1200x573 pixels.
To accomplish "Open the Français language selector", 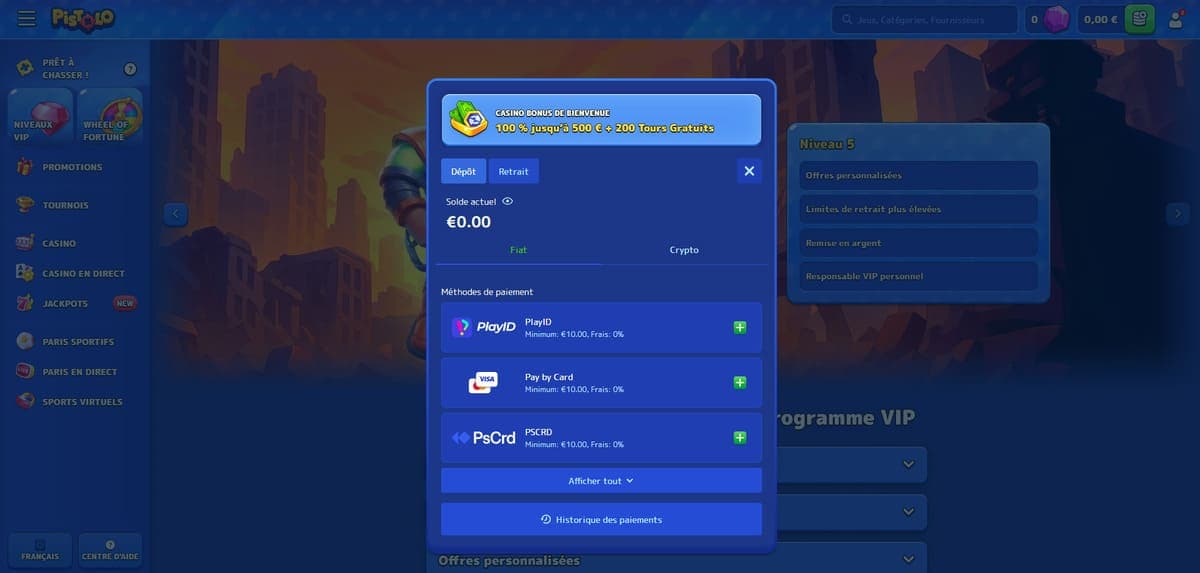I will [40, 550].
